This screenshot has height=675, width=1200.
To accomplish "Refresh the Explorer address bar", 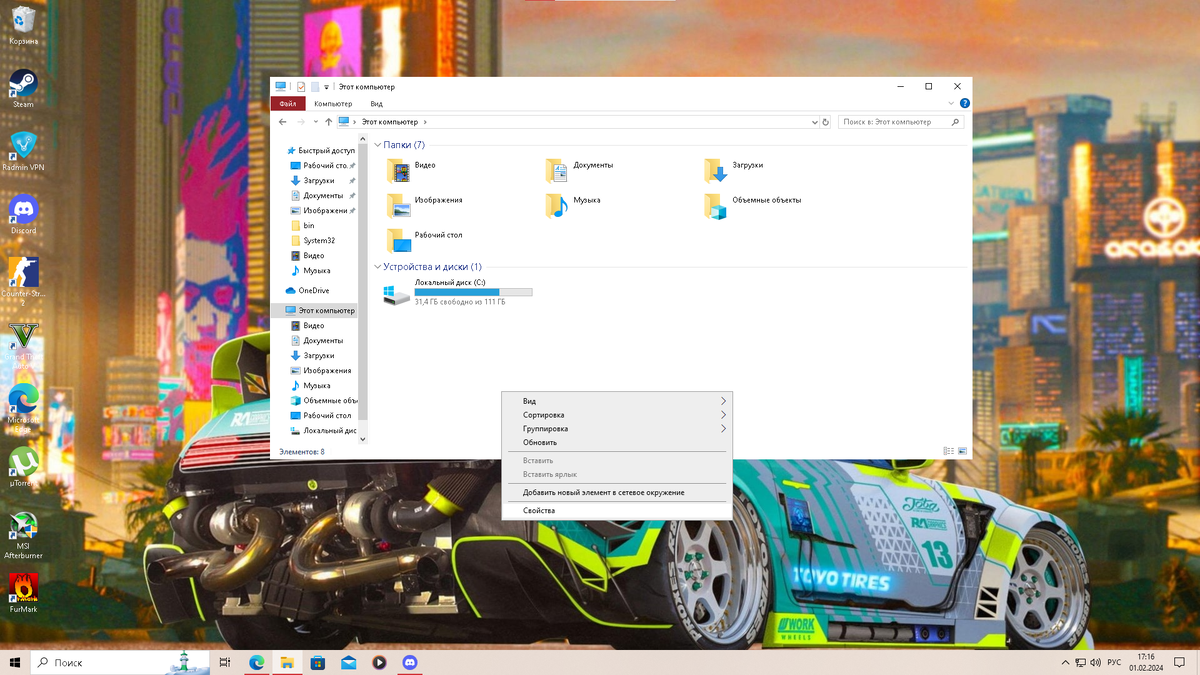I will point(826,122).
